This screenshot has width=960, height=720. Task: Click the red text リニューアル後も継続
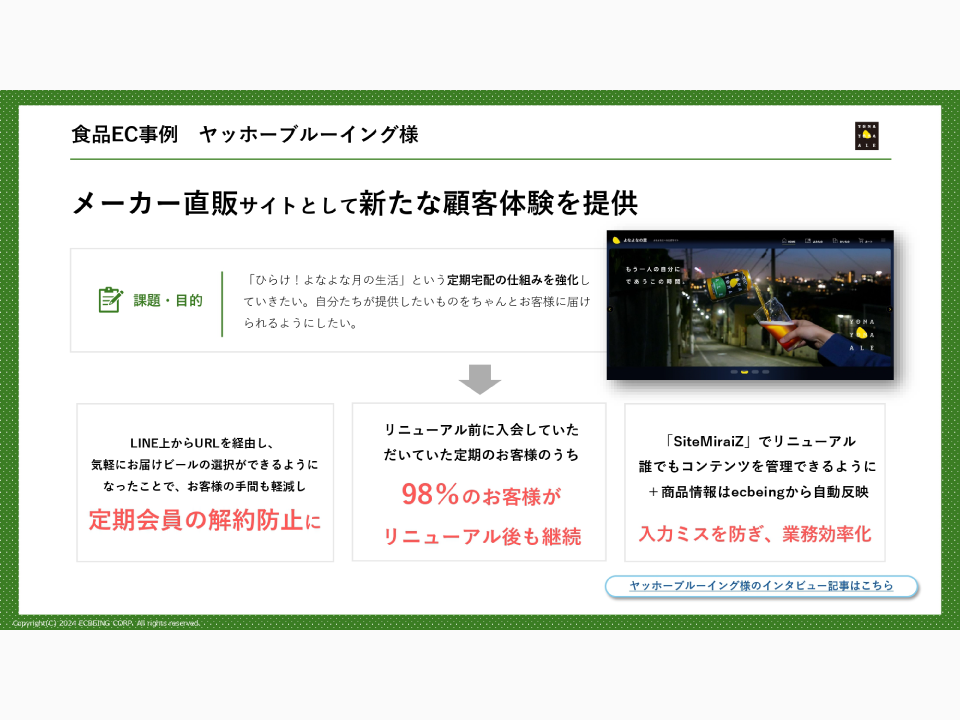click(482, 536)
